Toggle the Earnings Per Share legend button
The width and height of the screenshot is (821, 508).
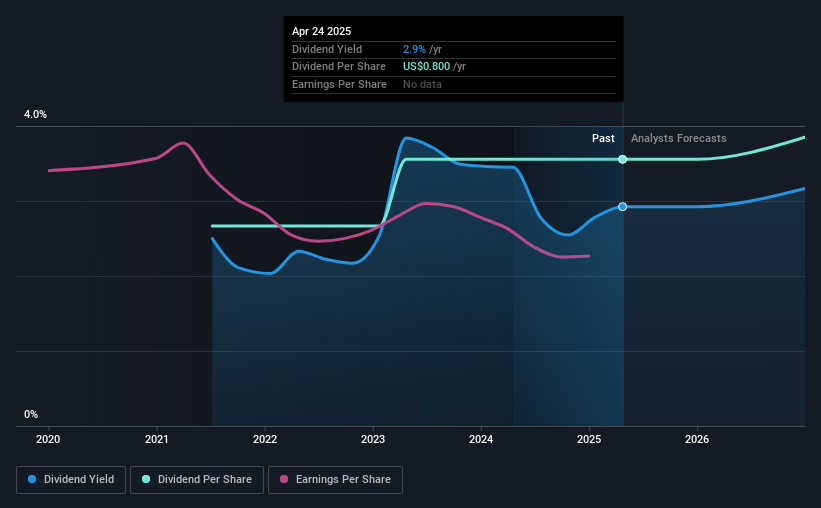point(335,480)
